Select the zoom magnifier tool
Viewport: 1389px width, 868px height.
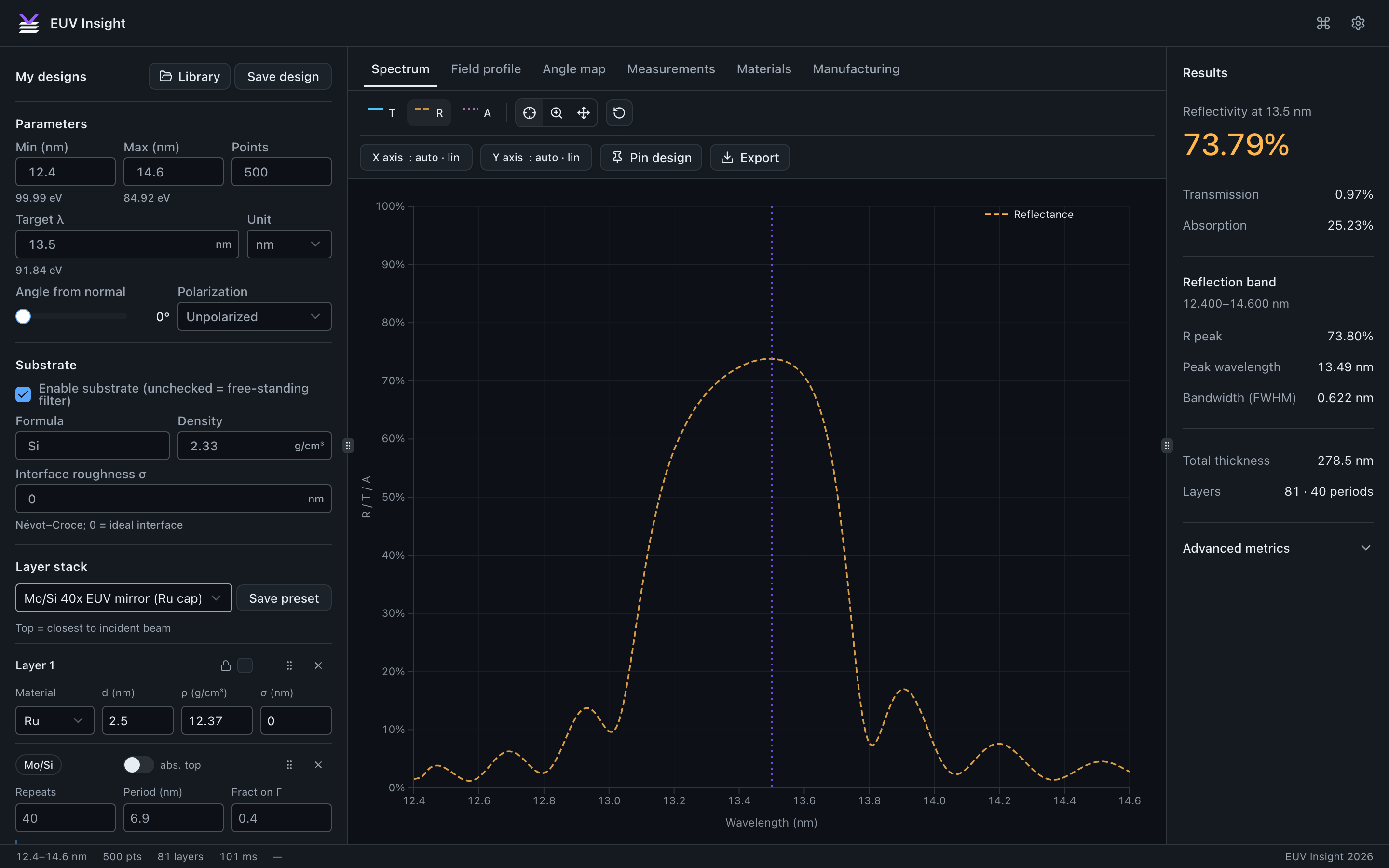coord(556,113)
